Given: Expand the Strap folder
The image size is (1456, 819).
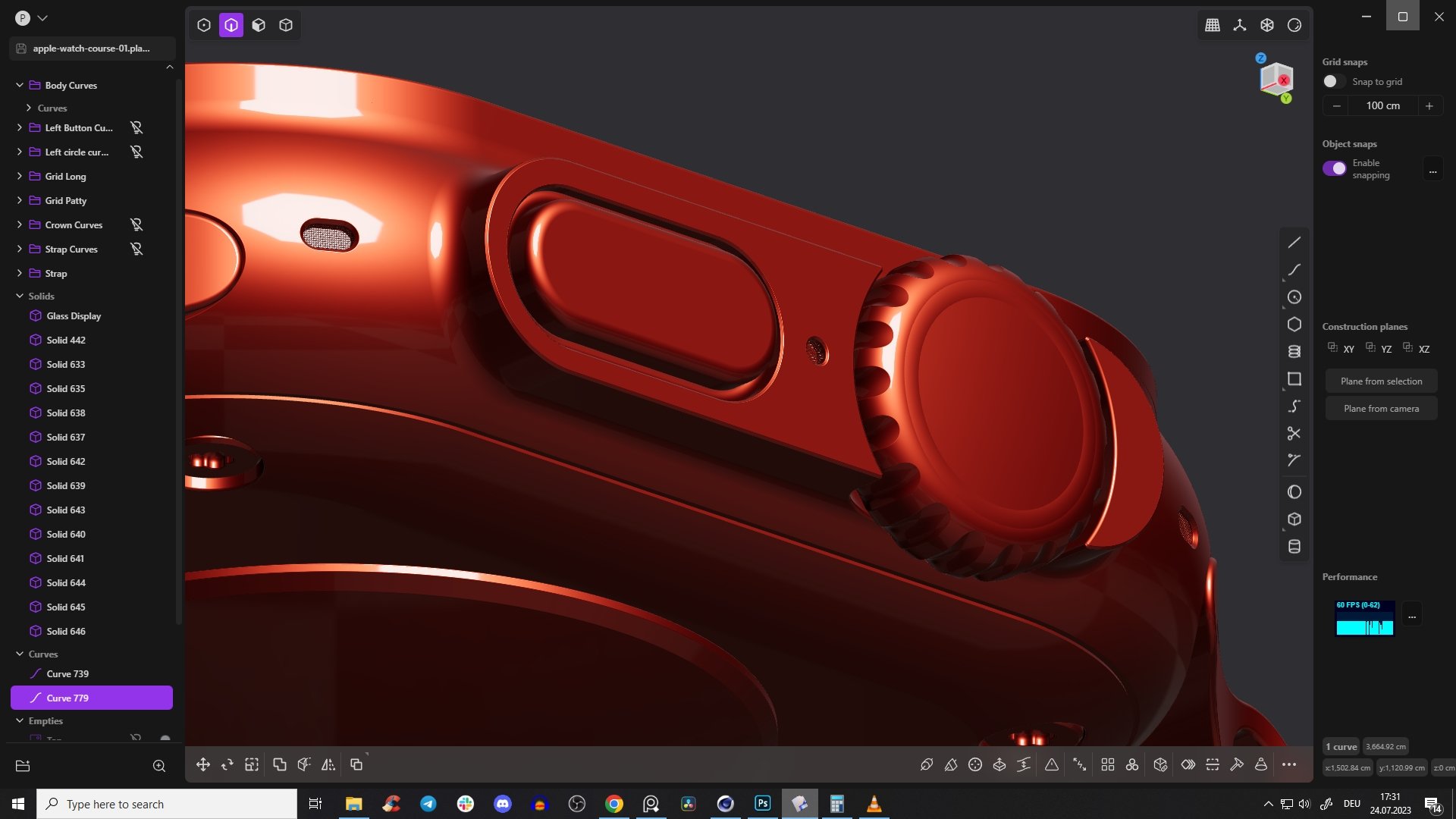Looking at the screenshot, I should tap(20, 273).
